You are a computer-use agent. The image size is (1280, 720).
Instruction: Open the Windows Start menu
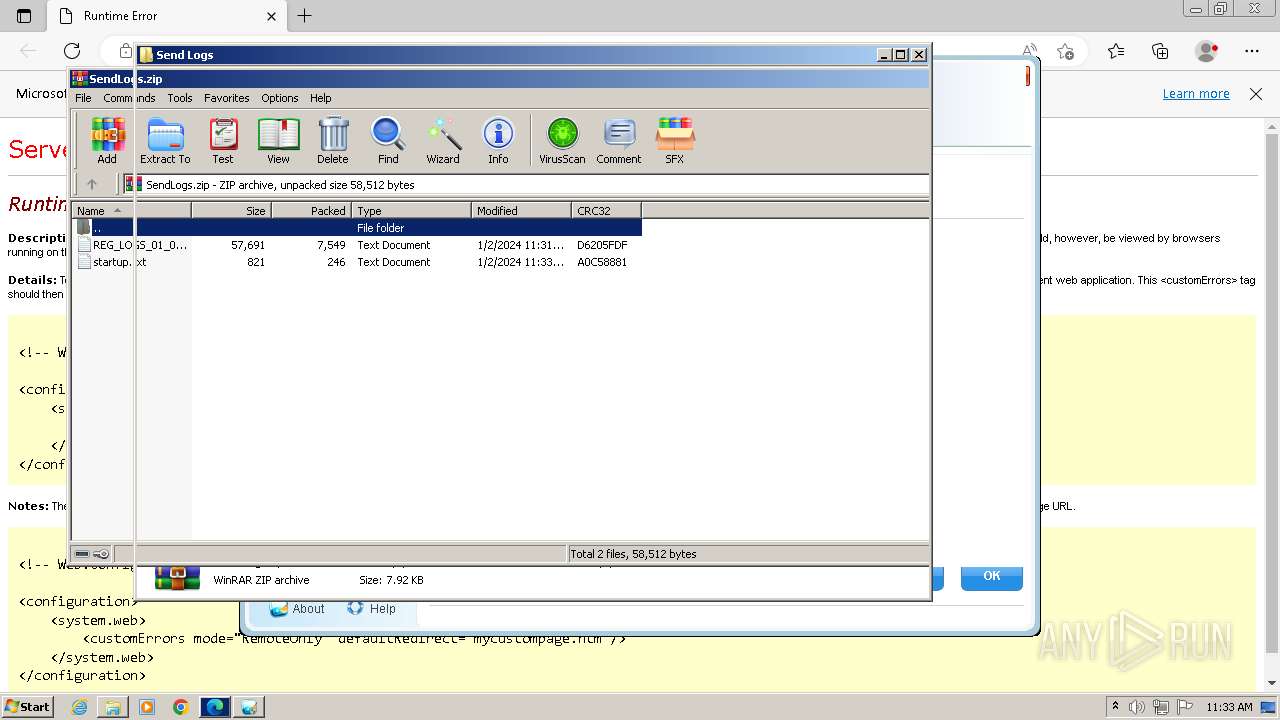(x=28, y=707)
